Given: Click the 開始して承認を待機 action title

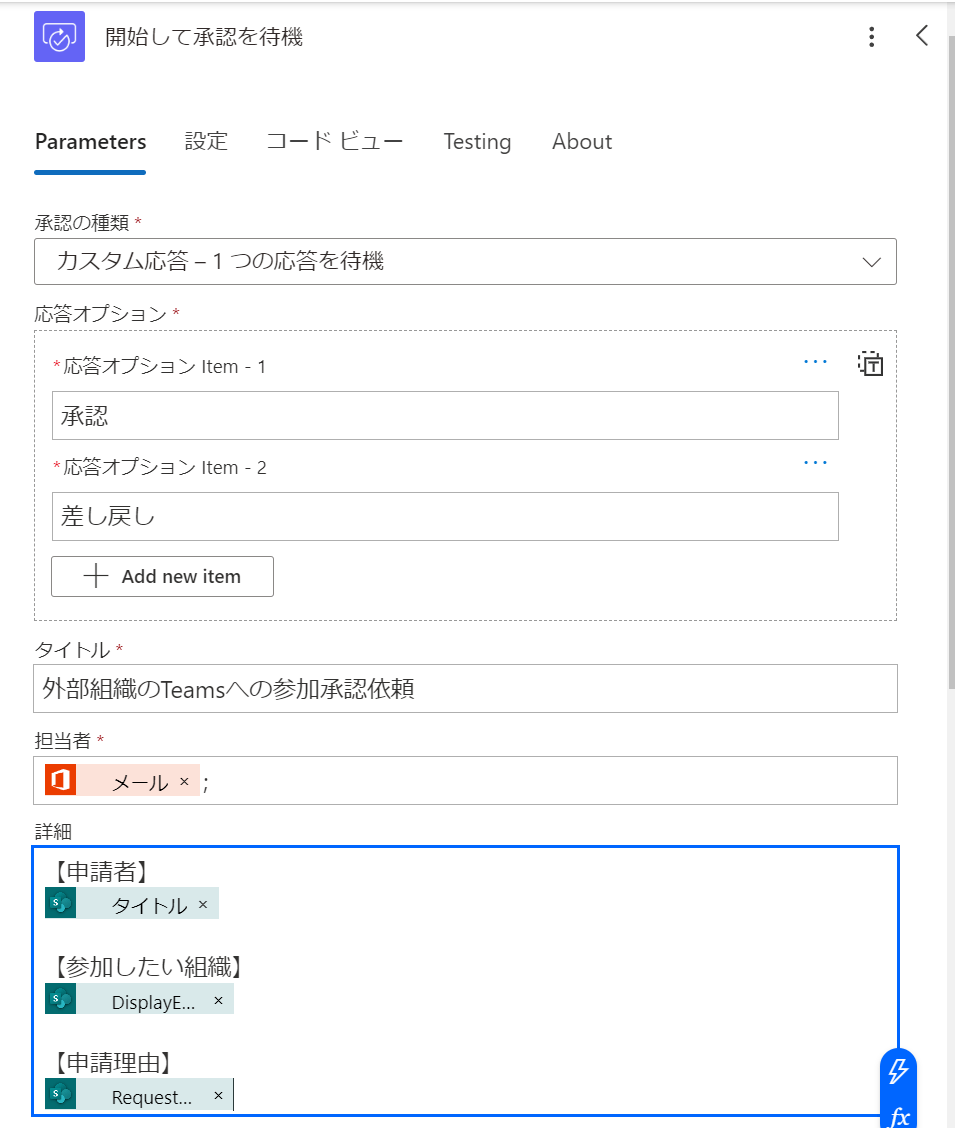Looking at the screenshot, I should coord(204,37).
